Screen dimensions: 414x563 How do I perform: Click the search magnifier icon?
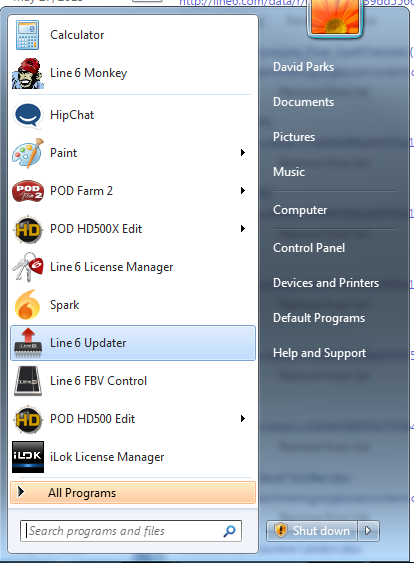point(229,531)
